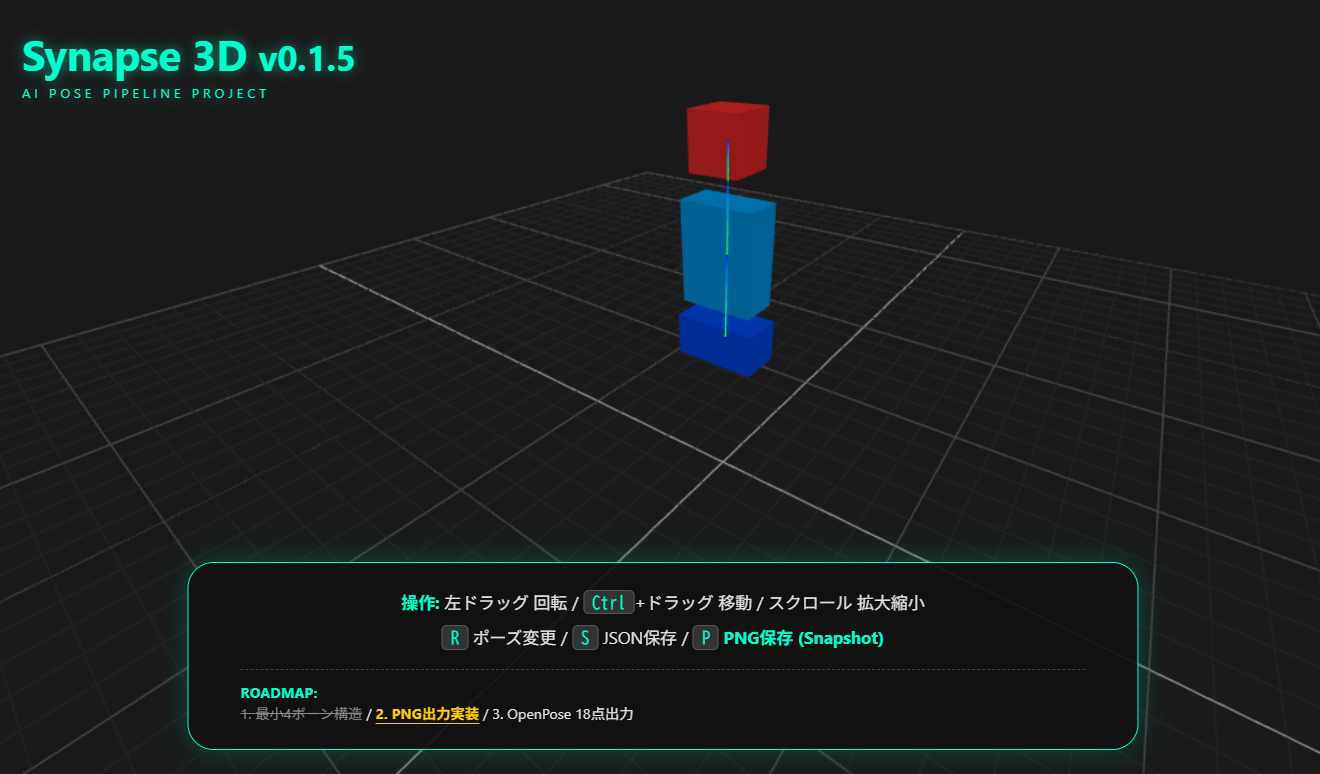Click the JSON保存 text
1320x774 pixels.
tap(640, 638)
